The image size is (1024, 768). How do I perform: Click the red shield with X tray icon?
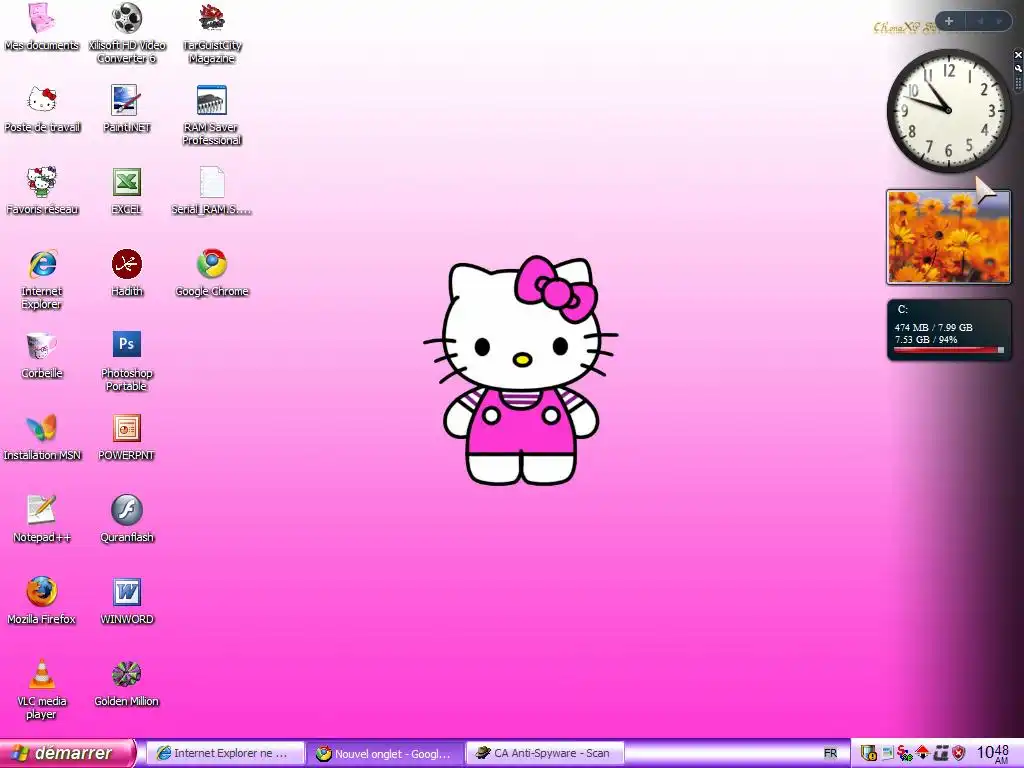(x=958, y=753)
